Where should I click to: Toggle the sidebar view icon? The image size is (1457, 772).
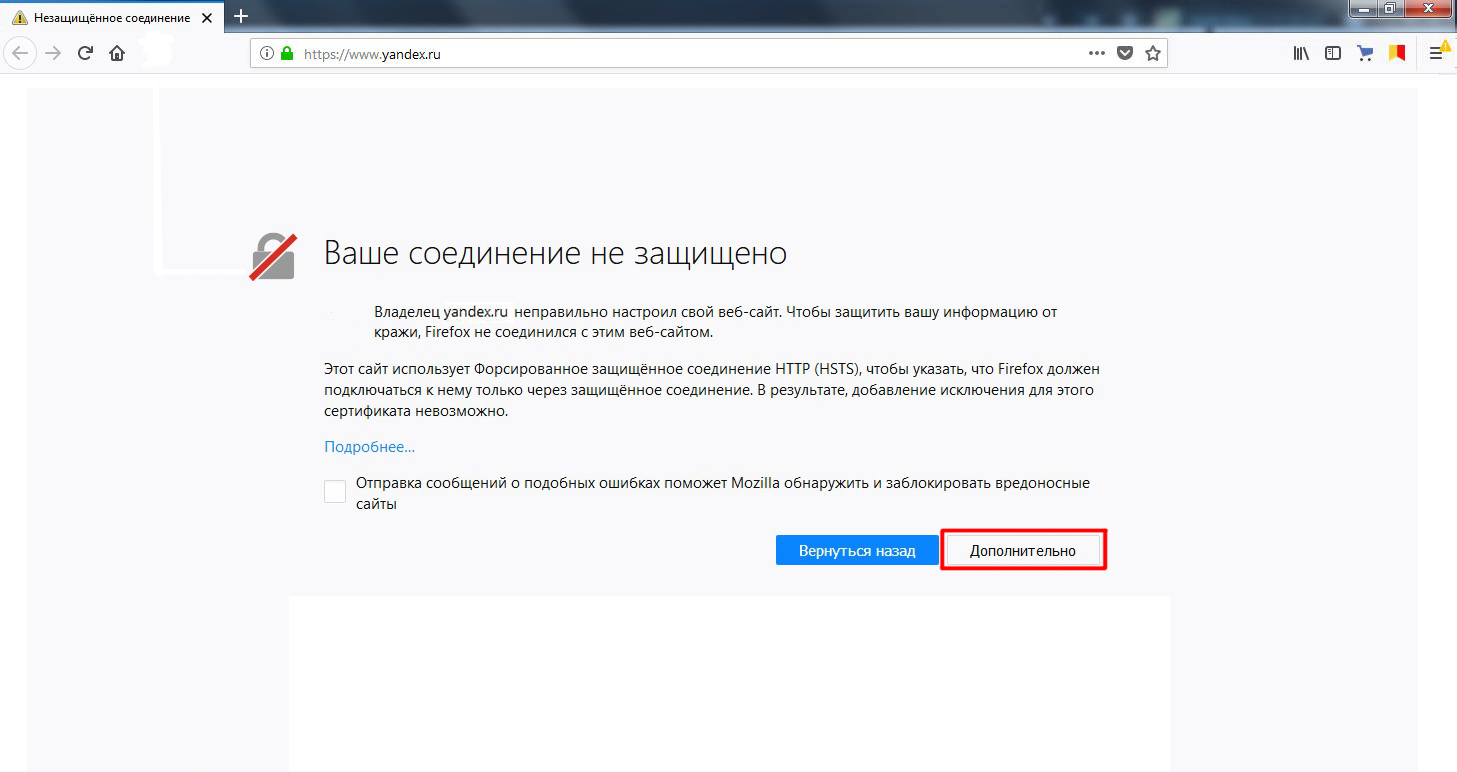tap(1333, 54)
